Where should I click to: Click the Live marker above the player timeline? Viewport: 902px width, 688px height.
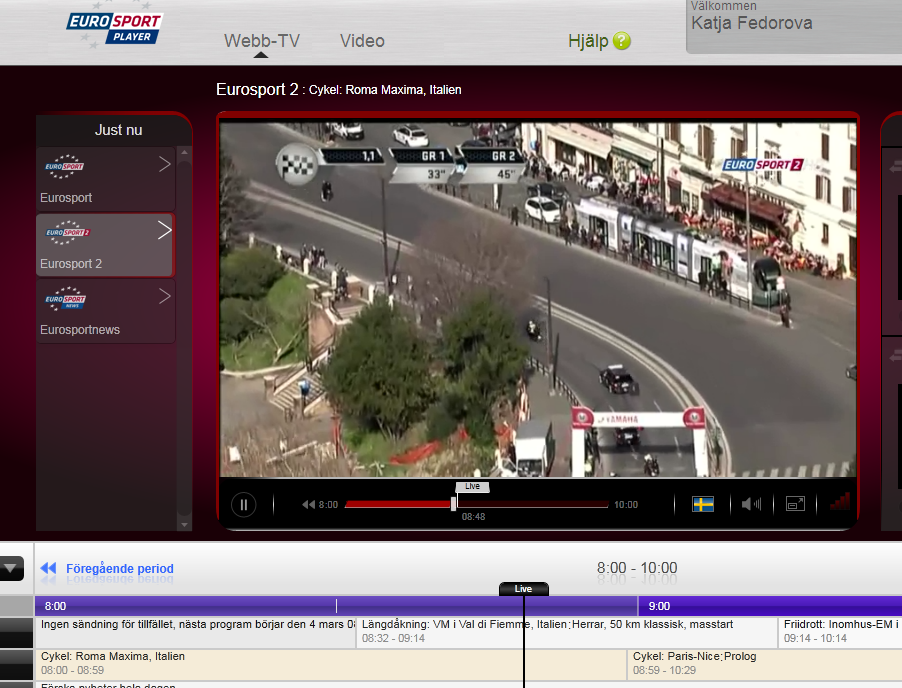tap(472, 487)
